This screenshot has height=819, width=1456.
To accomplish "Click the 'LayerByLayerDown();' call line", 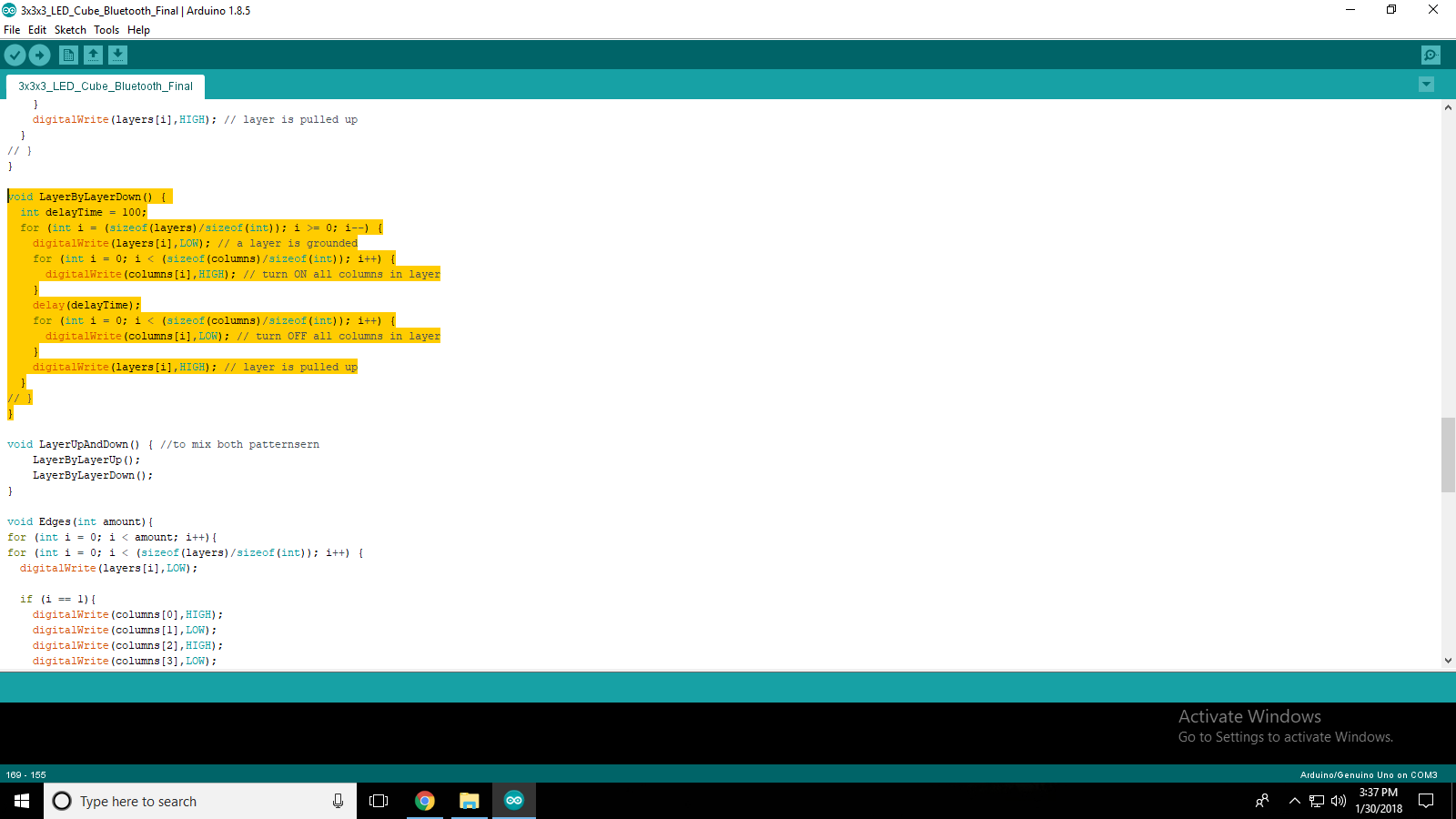I will (93, 475).
